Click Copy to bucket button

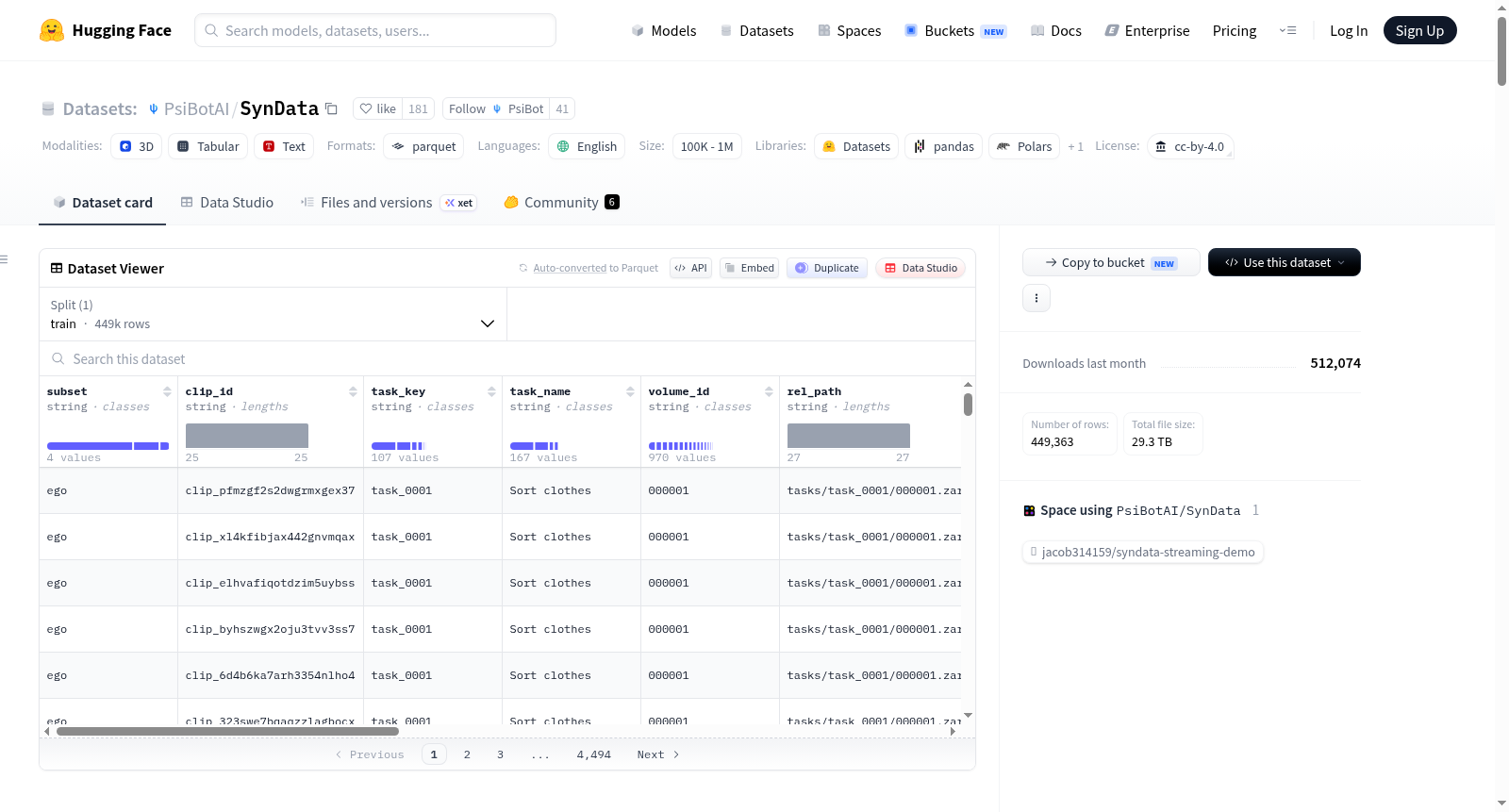pos(1111,262)
